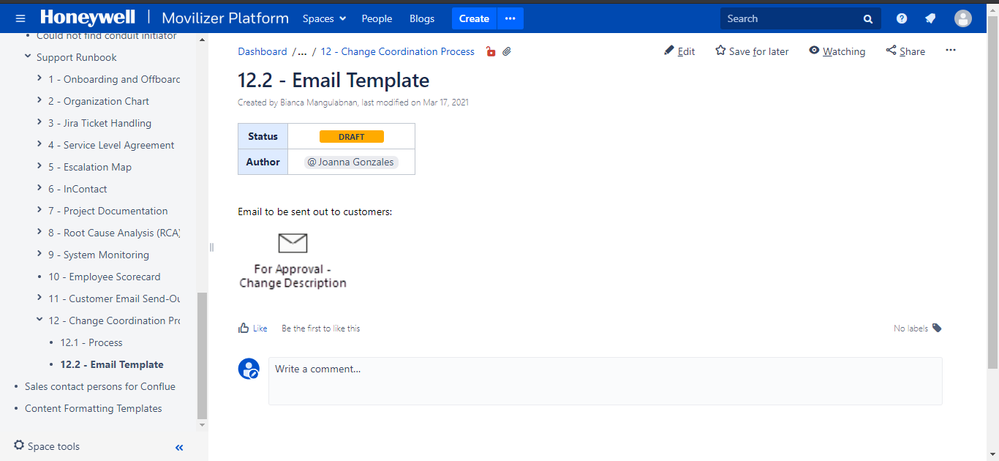The image size is (999, 461).
Task: Expand 1 - Onboarding and Offboarding node
Action: 40,79
